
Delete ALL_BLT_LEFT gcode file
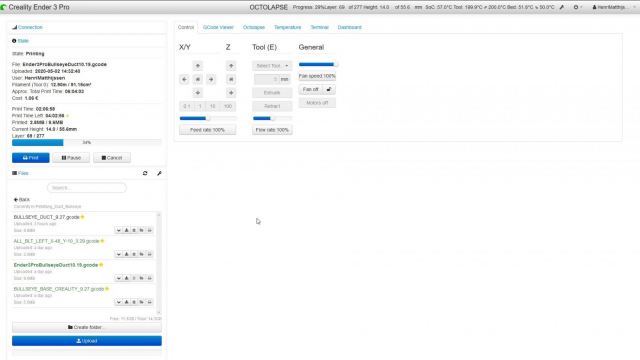134,254
